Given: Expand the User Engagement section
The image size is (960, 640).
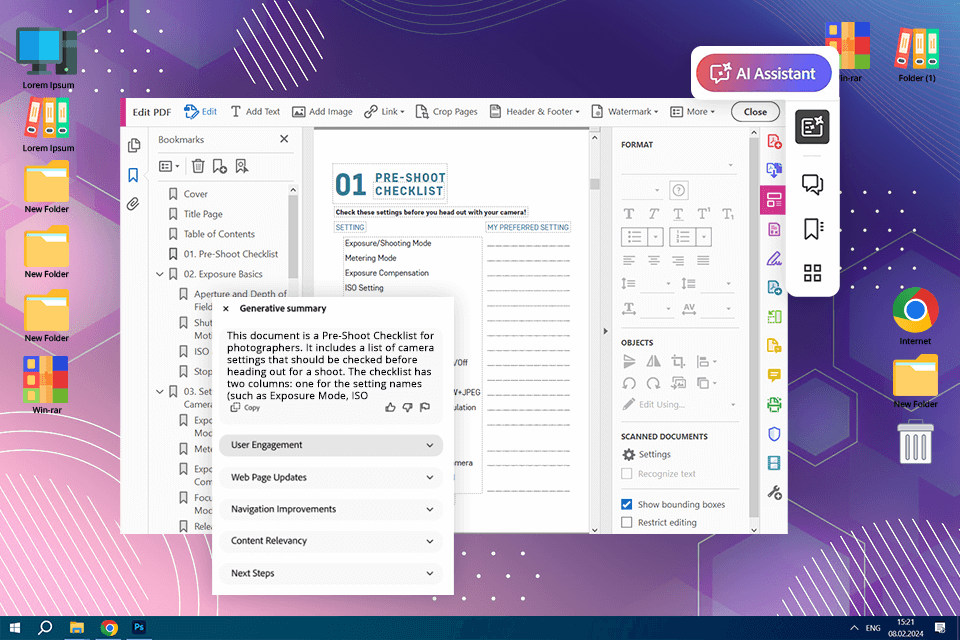Looking at the screenshot, I should pyautogui.click(x=331, y=445).
